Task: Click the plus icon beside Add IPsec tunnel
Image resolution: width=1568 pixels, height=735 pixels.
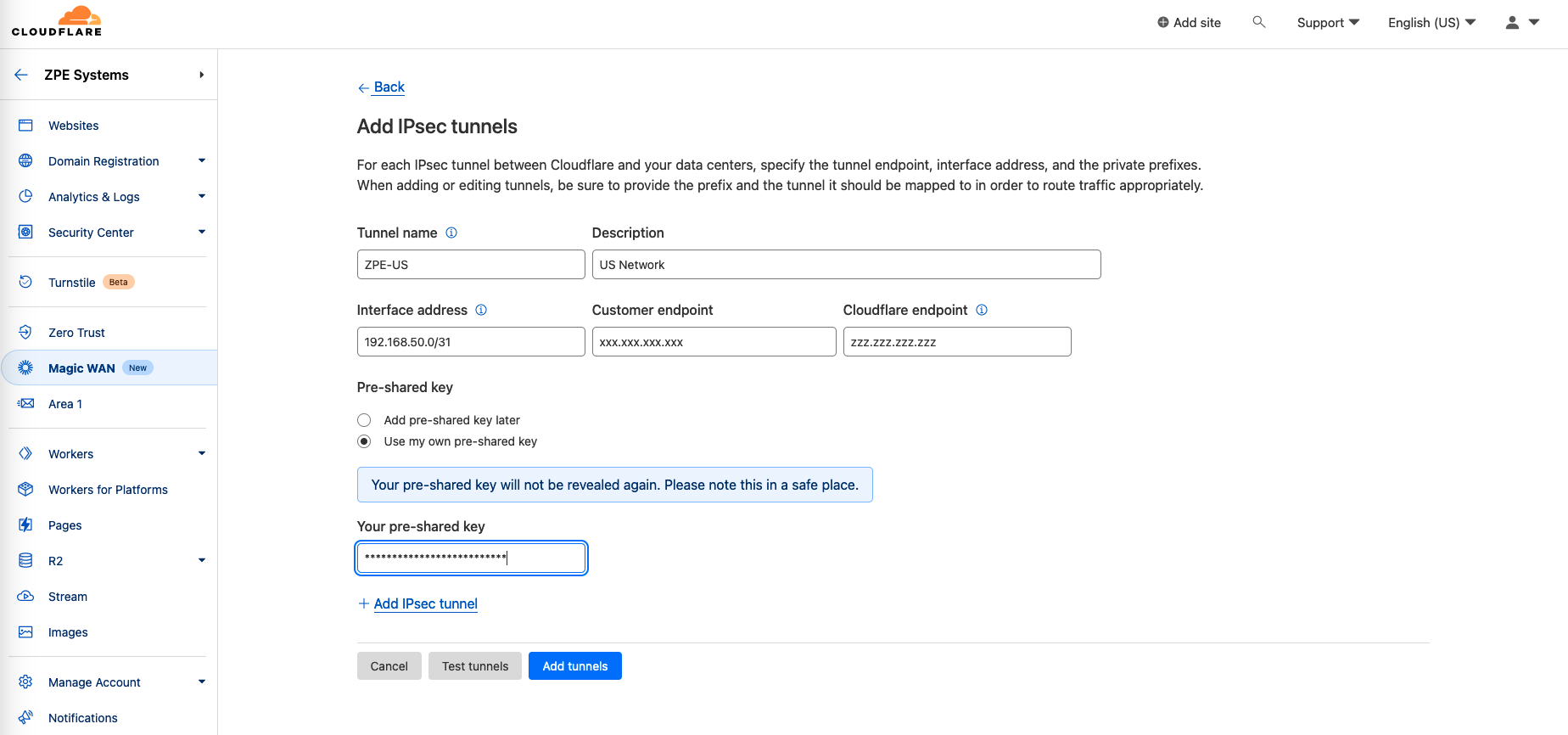Action: [364, 603]
